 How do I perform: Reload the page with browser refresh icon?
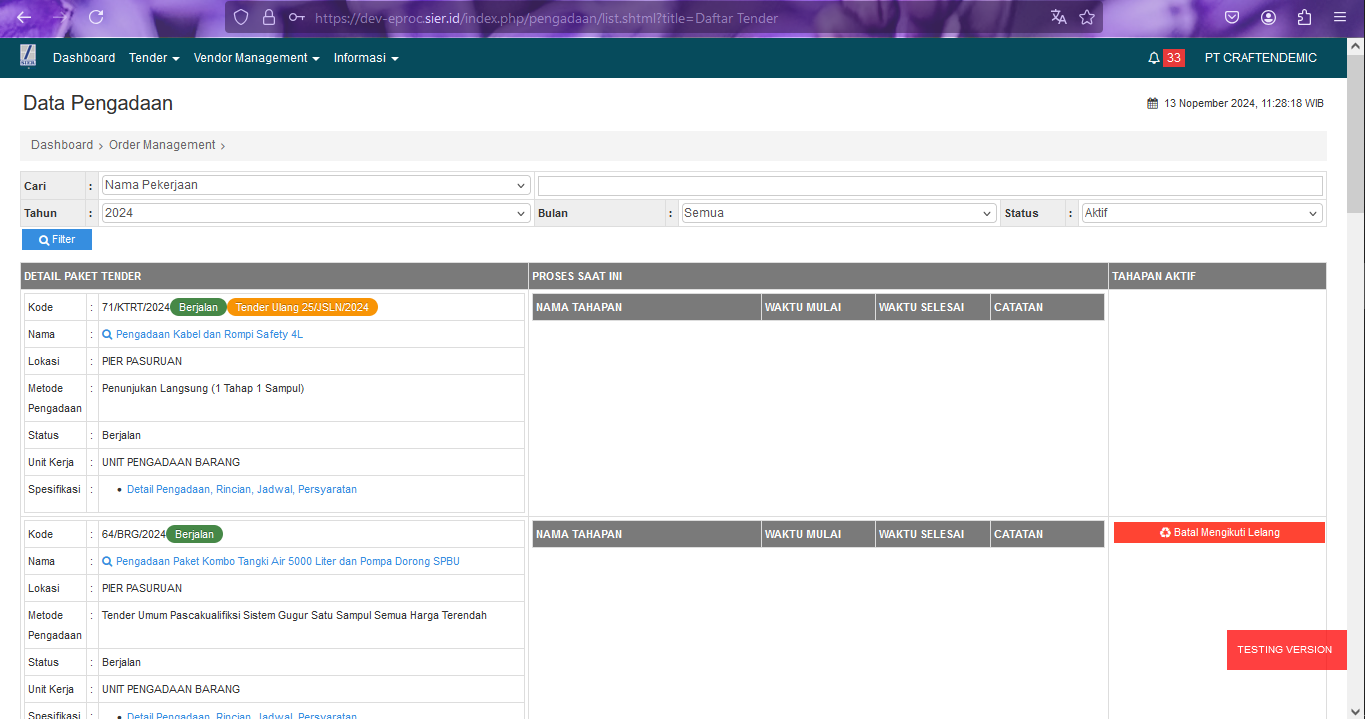pyautogui.click(x=96, y=17)
